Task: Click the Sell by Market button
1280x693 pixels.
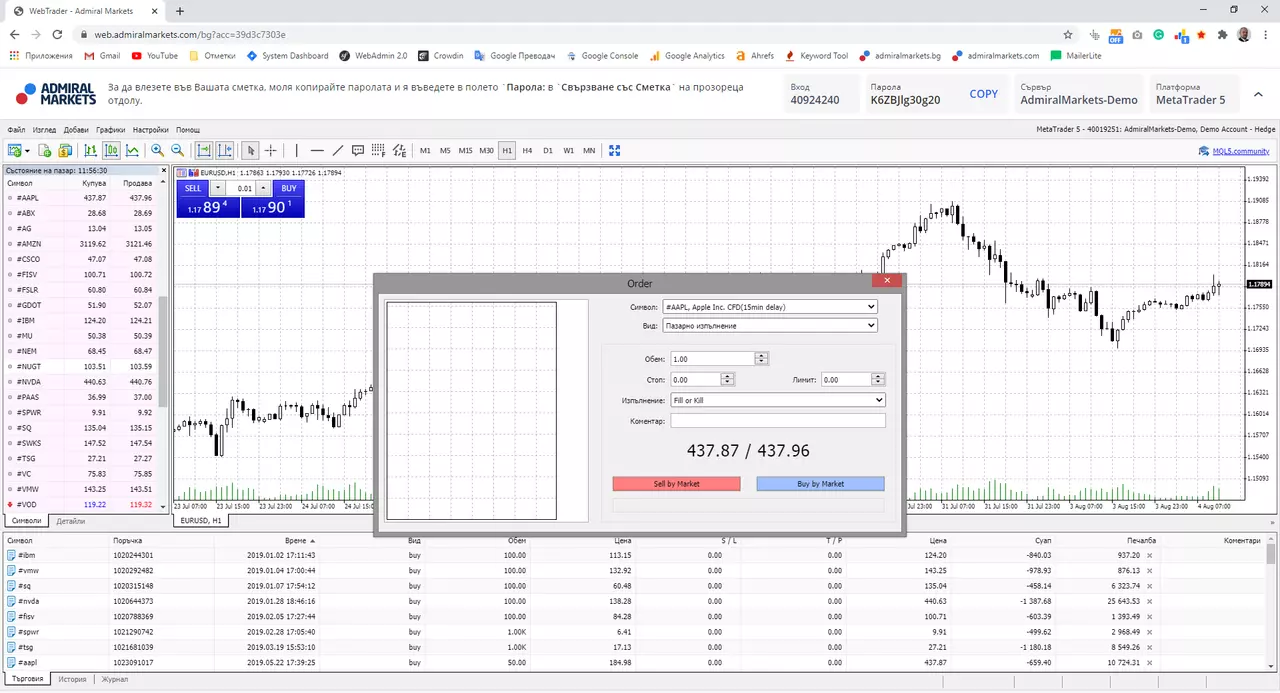Action: click(676, 484)
